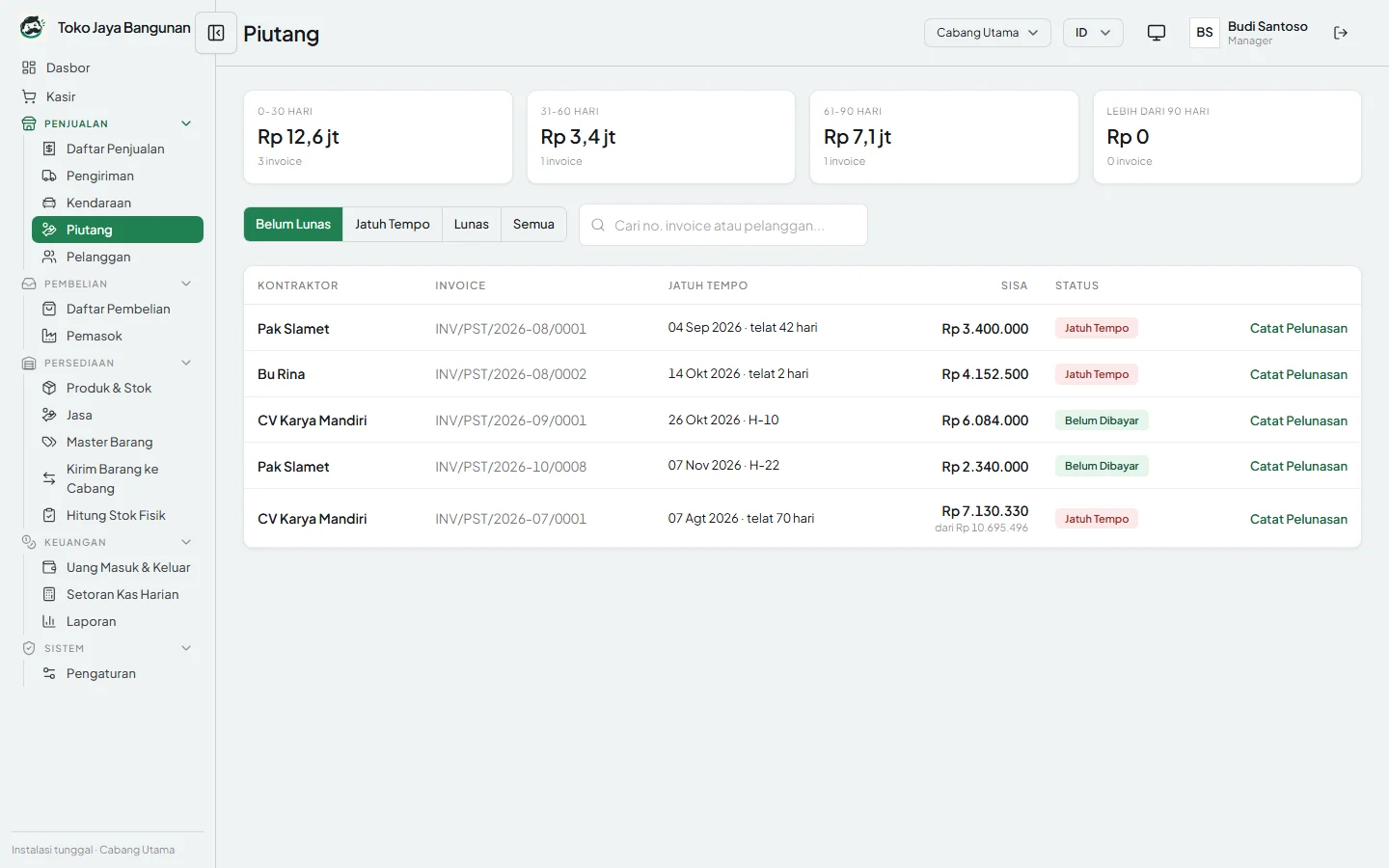1389x868 pixels.
Task: Switch to the Jatuh Tempo filter tab
Action: (393, 224)
